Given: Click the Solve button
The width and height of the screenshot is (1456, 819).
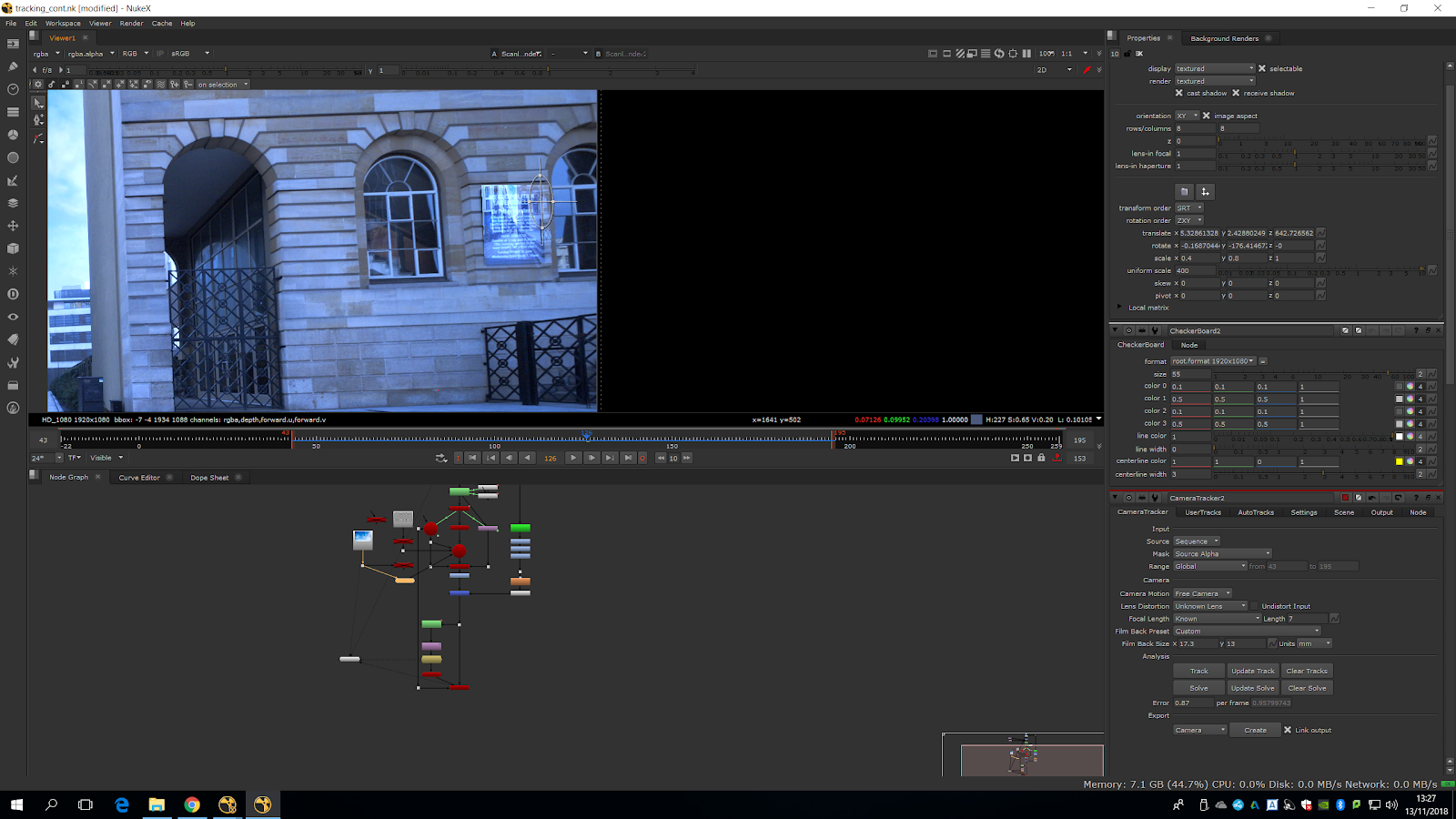Looking at the screenshot, I should [x=1198, y=688].
